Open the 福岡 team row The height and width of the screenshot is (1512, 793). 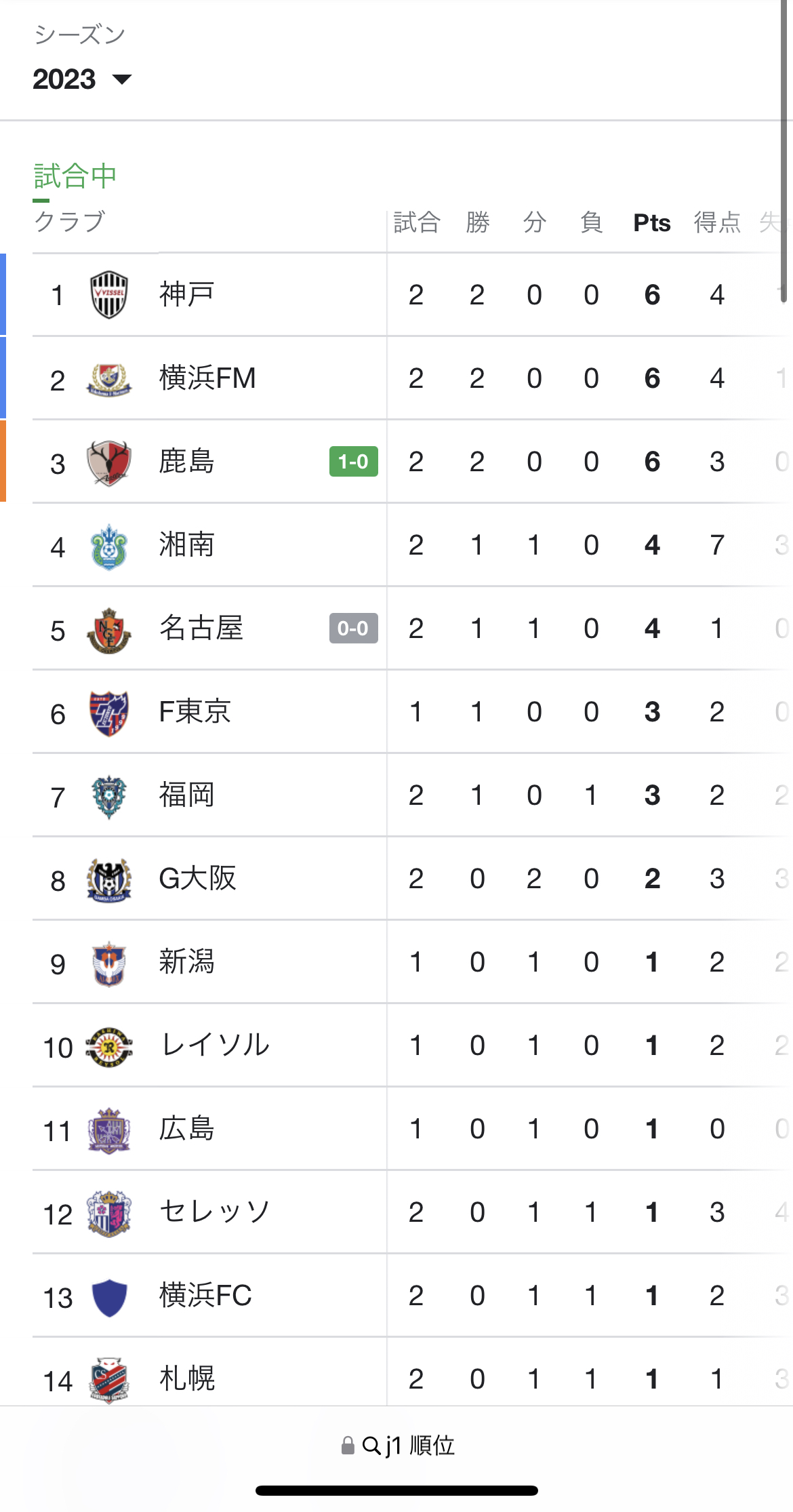186,795
